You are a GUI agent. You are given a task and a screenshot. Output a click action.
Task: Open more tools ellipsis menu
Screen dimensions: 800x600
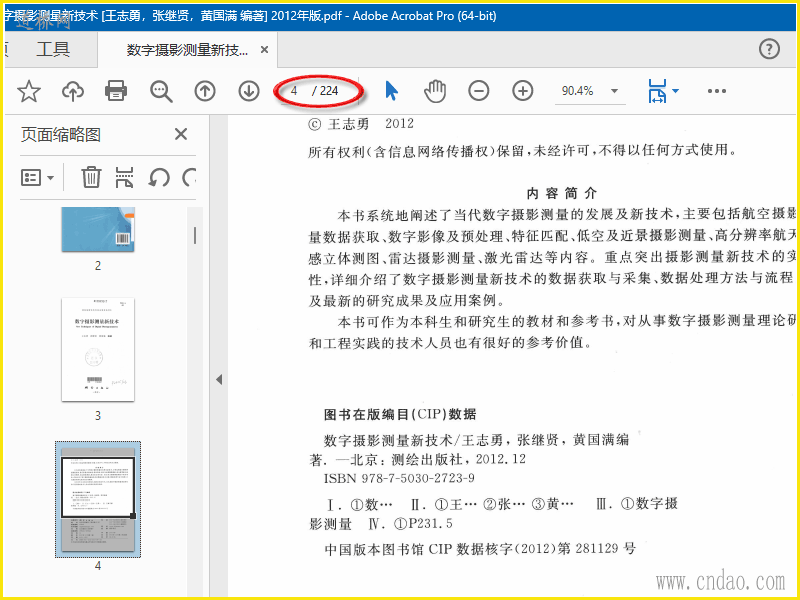[716, 91]
